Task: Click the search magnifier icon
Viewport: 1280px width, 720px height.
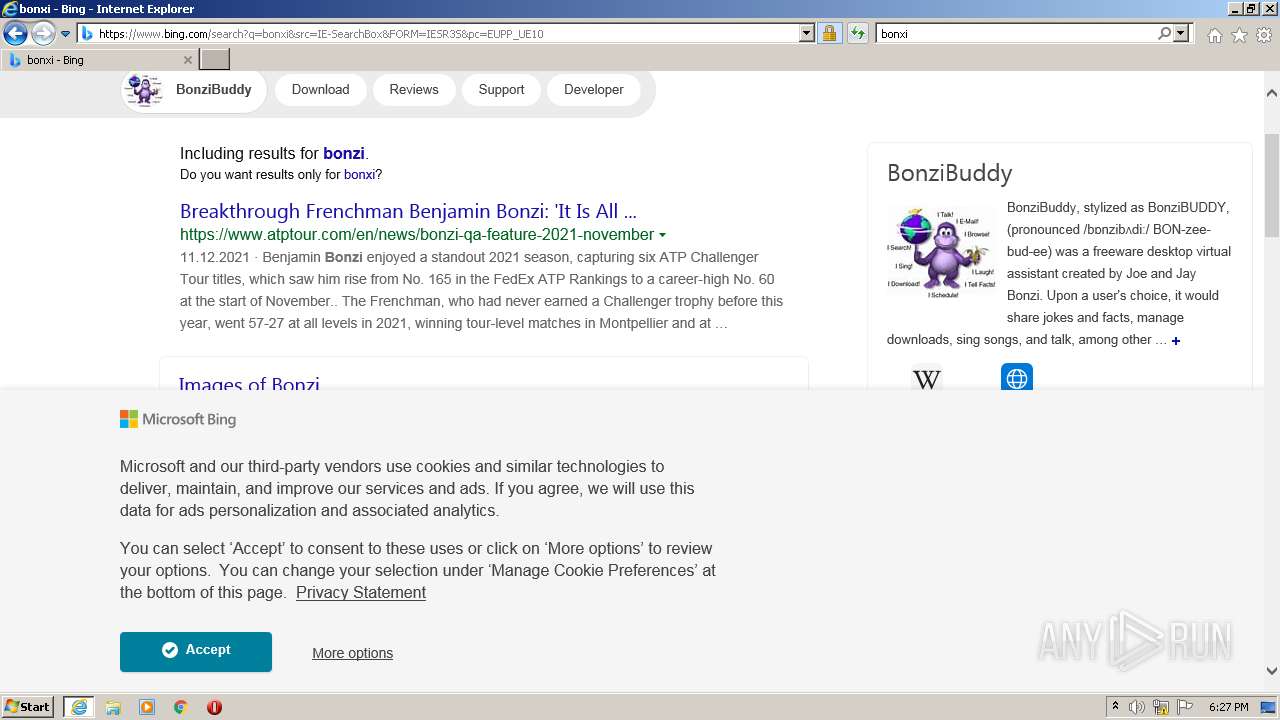Action: tap(1164, 34)
